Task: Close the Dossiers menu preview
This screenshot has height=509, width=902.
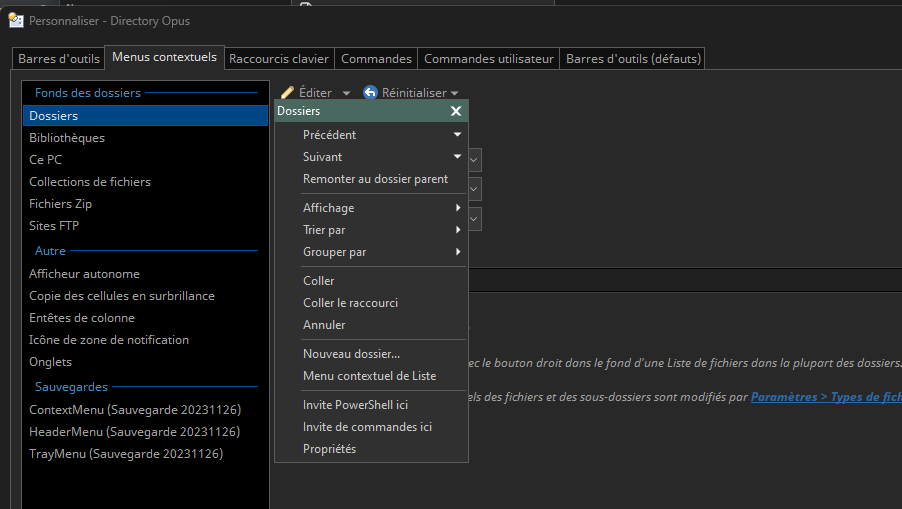Action: click(456, 111)
